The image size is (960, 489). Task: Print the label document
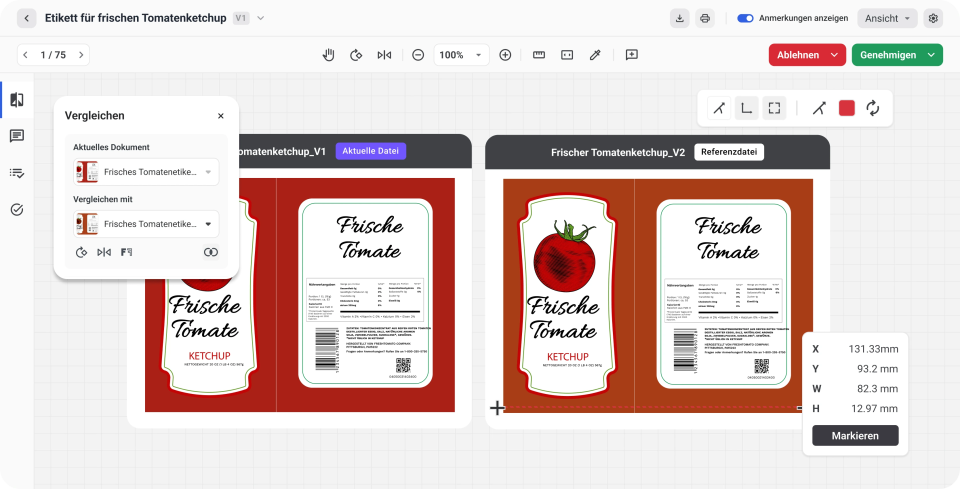coord(705,18)
